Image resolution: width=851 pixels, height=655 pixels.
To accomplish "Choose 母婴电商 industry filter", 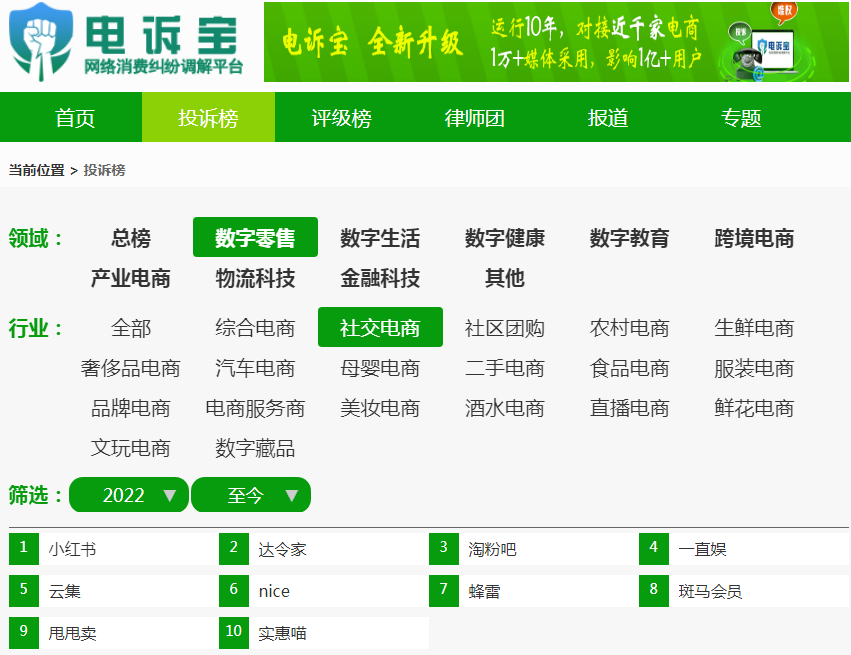I will click(x=380, y=368).
